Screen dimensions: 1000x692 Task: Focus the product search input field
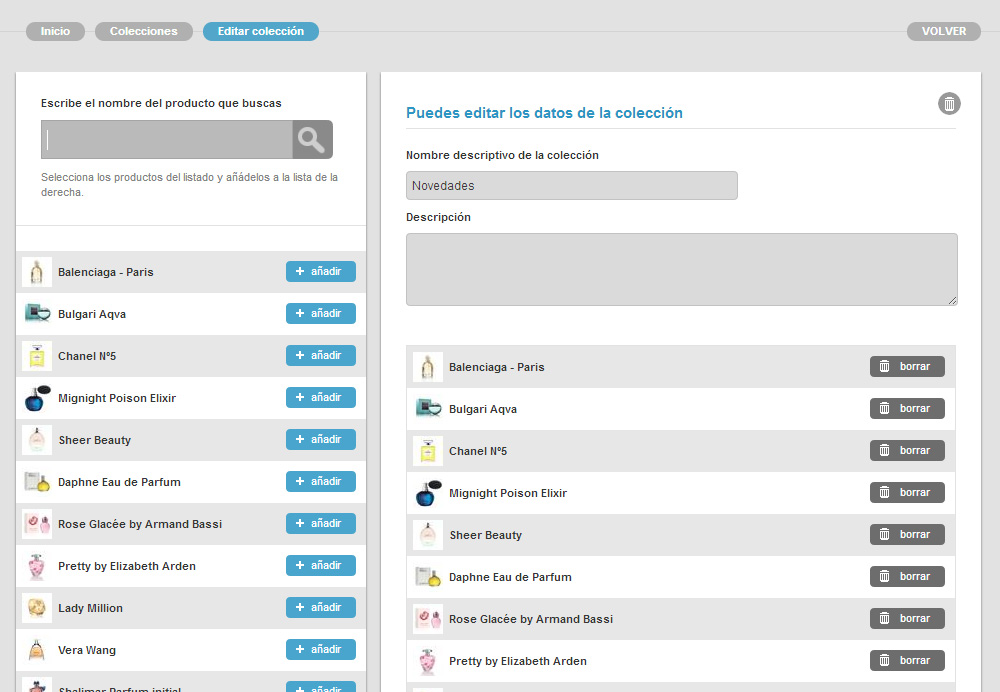click(x=167, y=139)
